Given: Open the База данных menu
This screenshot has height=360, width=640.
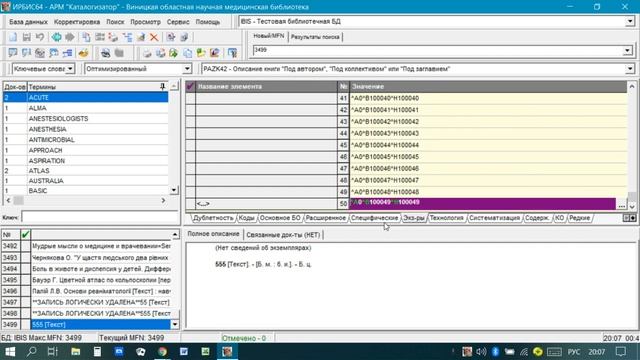Looking at the screenshot, I should coord(28,22).
